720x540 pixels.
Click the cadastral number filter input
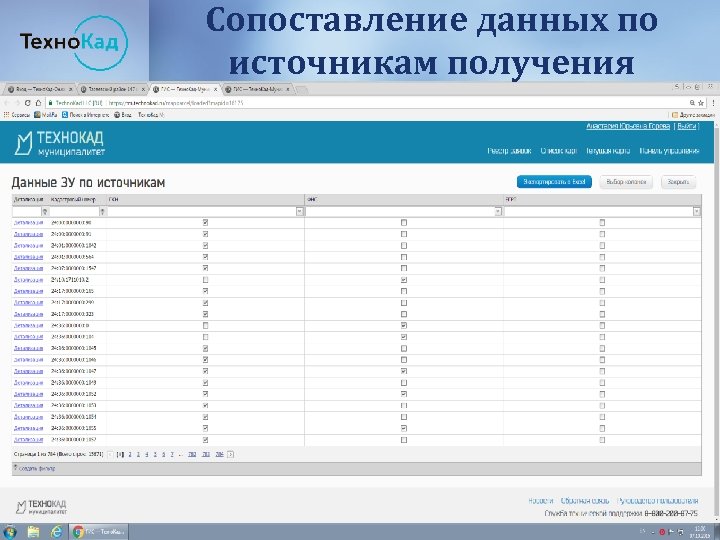(x=74, y=211)
